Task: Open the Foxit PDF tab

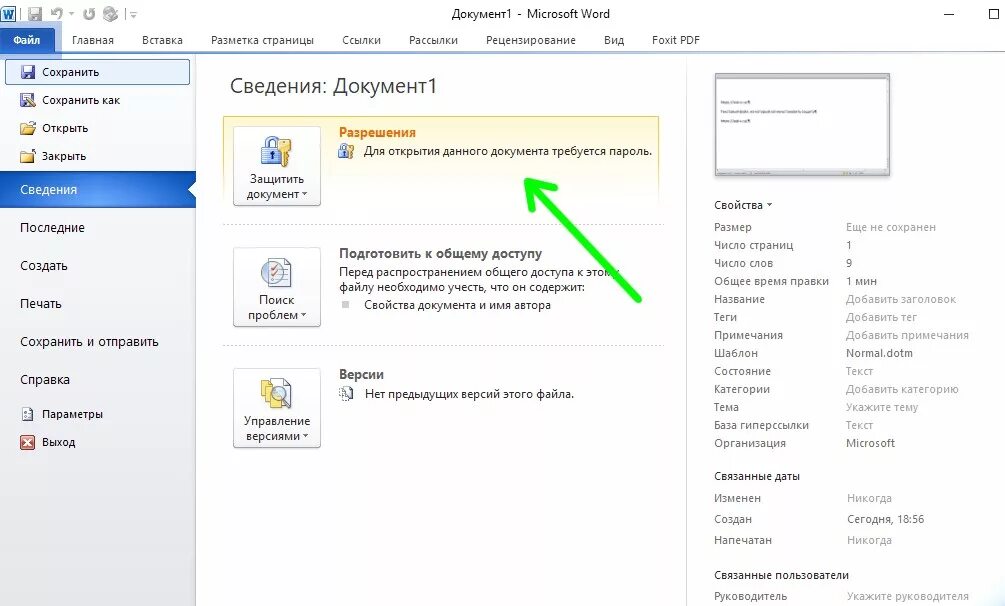Action: click(676, 40)
